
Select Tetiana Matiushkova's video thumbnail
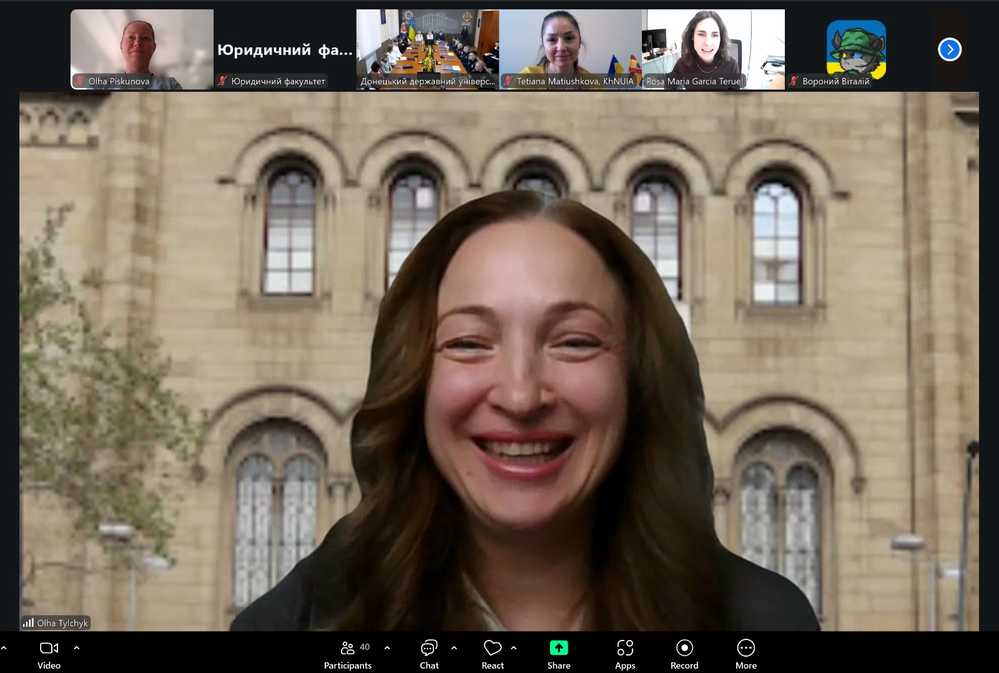pyautogui.click(x=570, y=49)
